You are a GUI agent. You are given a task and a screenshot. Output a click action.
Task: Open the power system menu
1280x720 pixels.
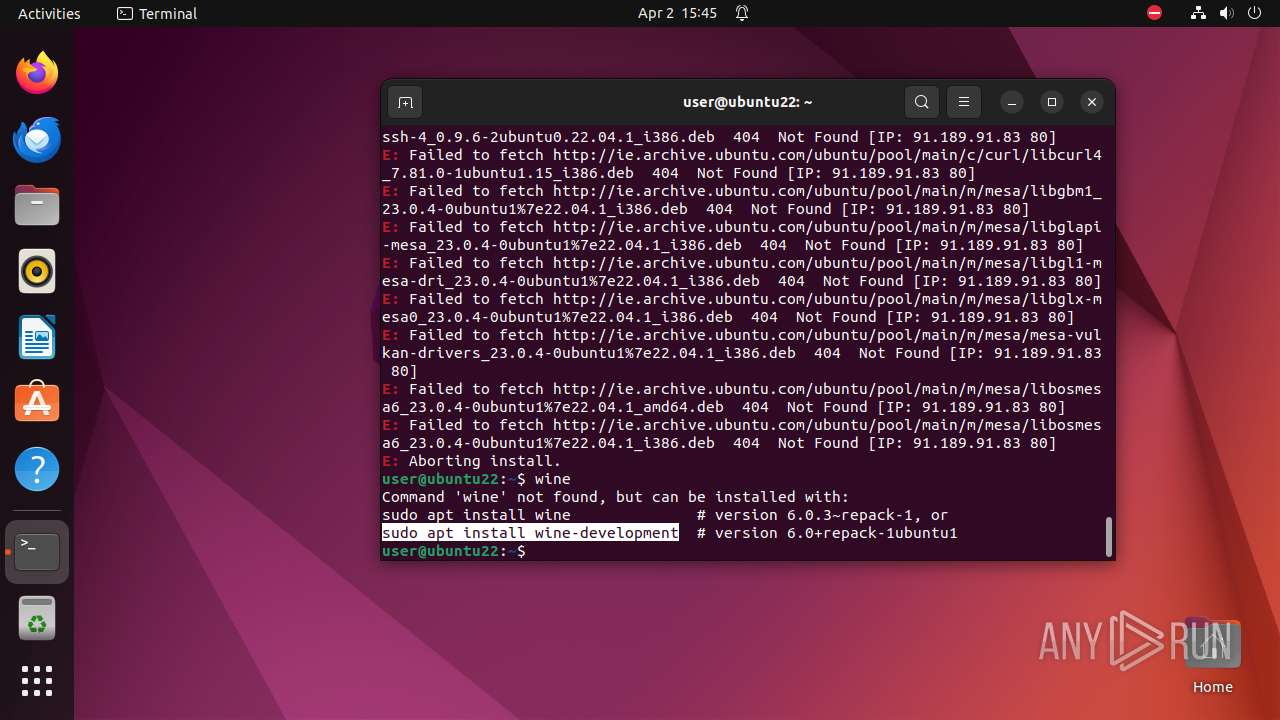1255,13
